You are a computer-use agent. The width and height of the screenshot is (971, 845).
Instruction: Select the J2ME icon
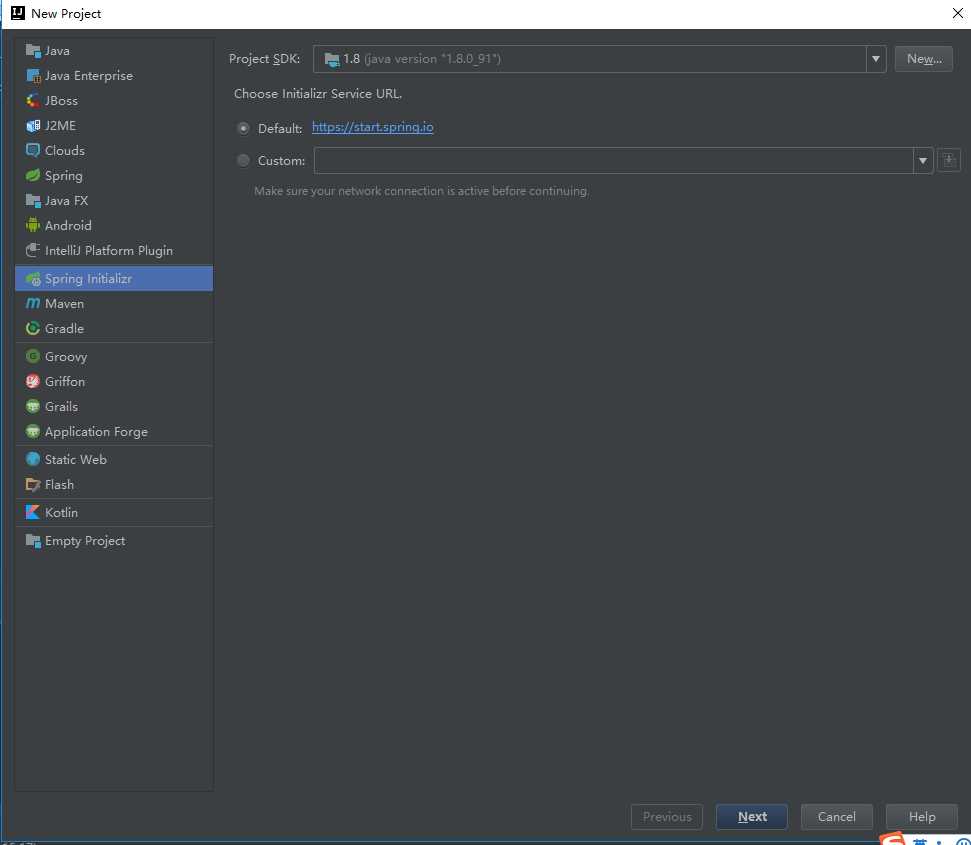coord(33,126)
